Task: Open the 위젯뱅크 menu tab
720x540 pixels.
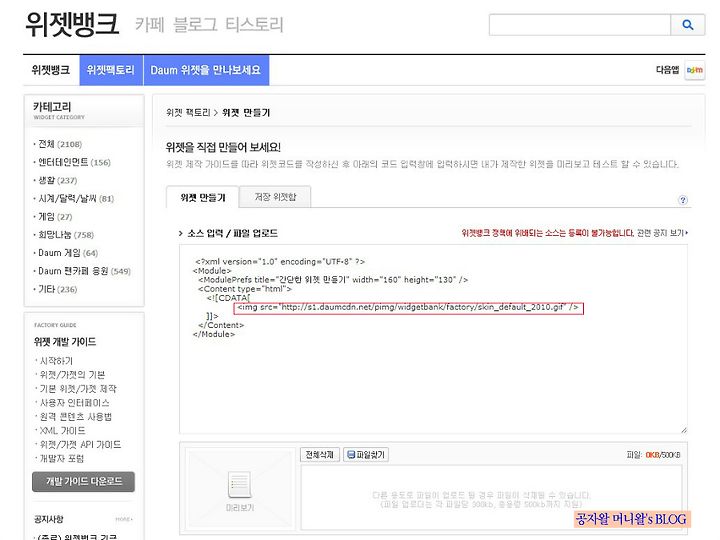Action: click(x=51, y=70)
